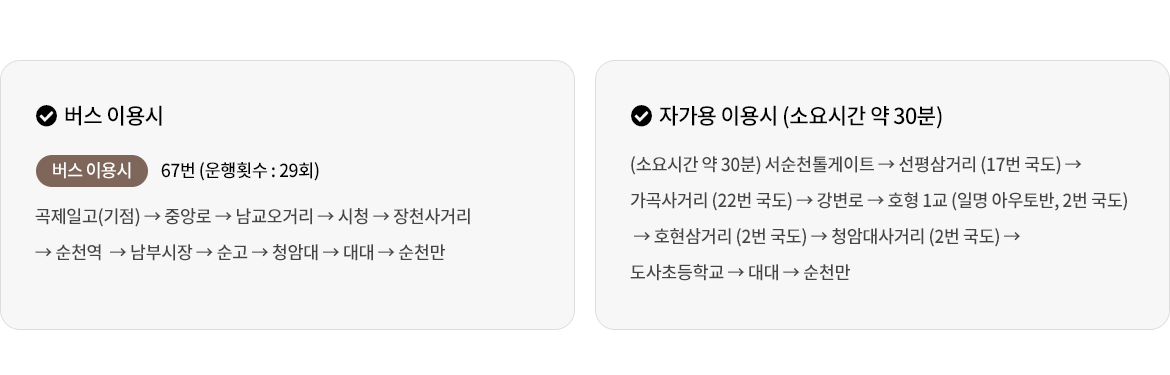The width and height of the screenshot is (1170, 375).
Task: Click 선평삼거리 (17번 국도) text
Action: point(980,164)
